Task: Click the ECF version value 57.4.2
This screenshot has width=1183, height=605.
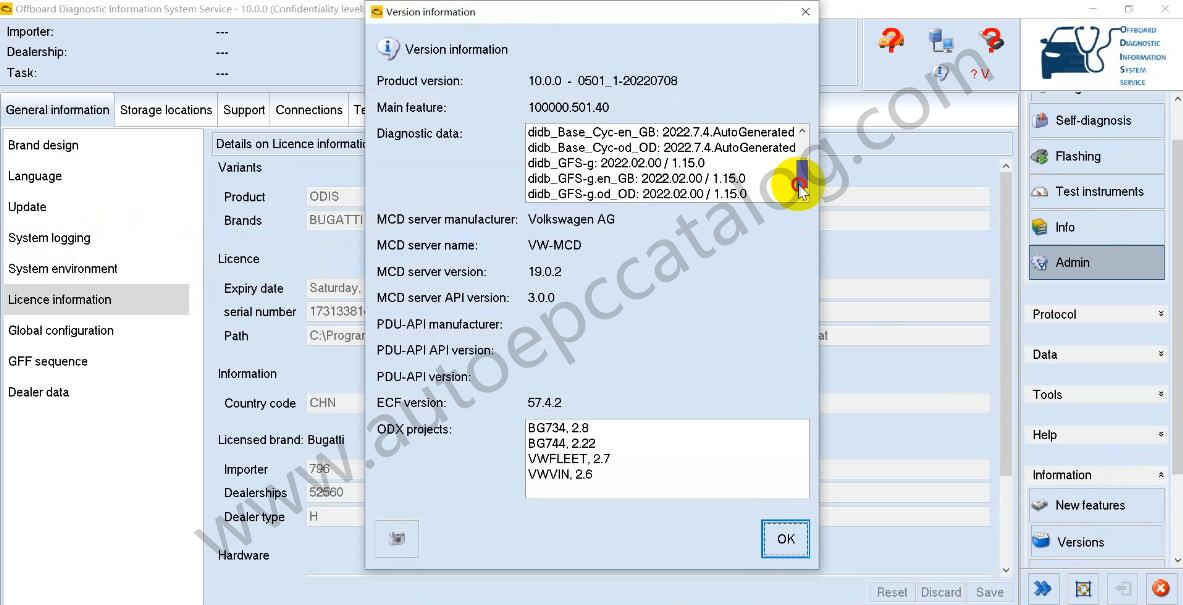Action: pos(544,403)
